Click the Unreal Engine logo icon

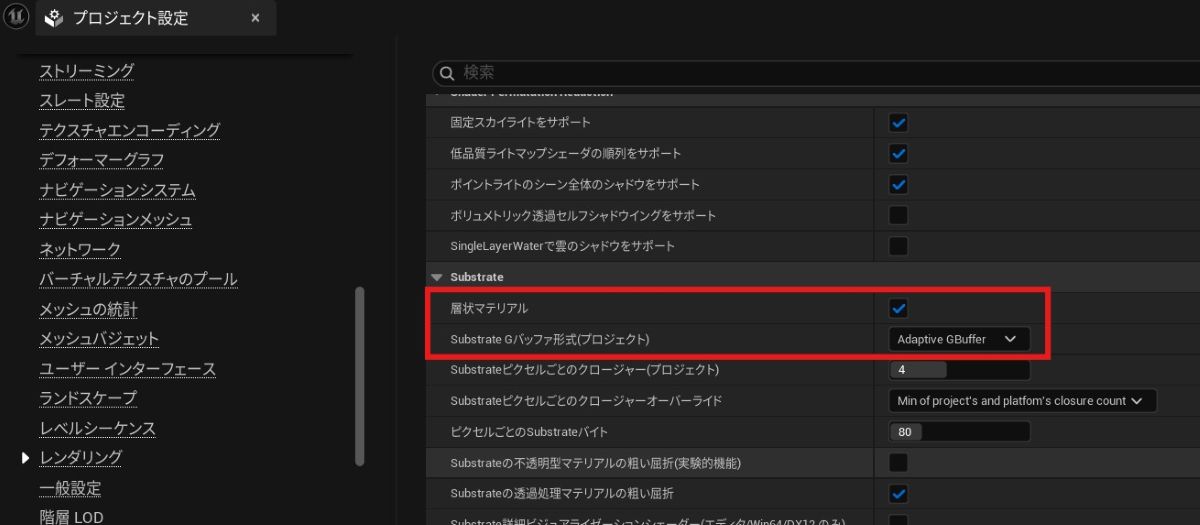pos(17,18)
